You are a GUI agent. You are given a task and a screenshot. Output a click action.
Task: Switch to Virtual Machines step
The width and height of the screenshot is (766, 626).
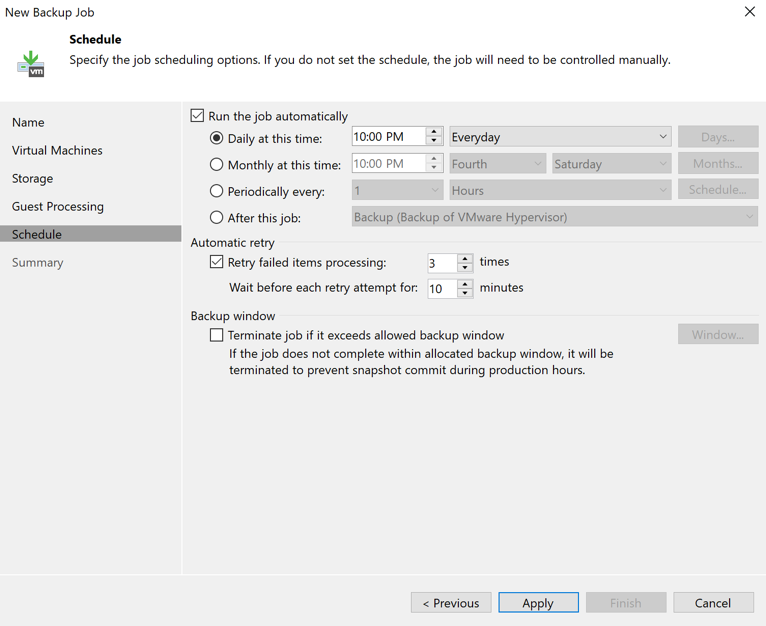[57, 150]
